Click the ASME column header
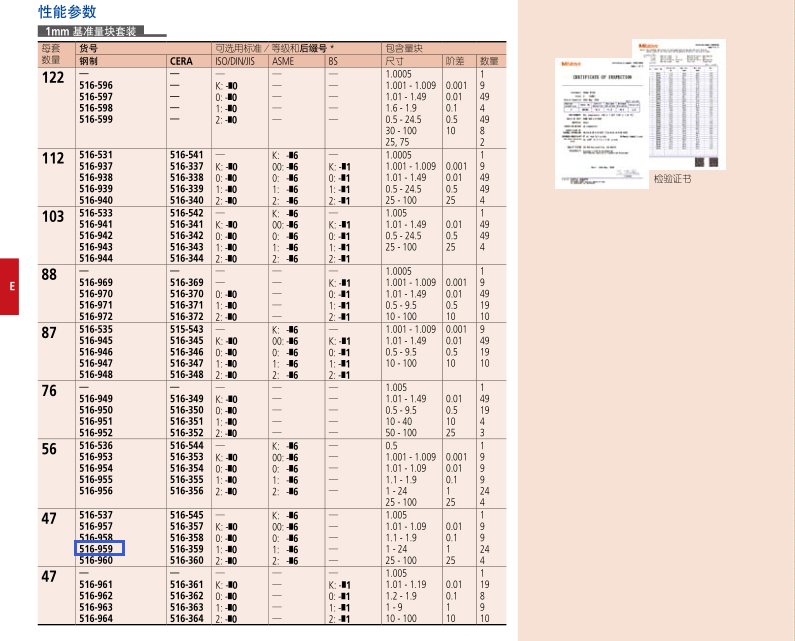Image resolution: width=795 pixels, height=641 pixels. click(282, 61)
